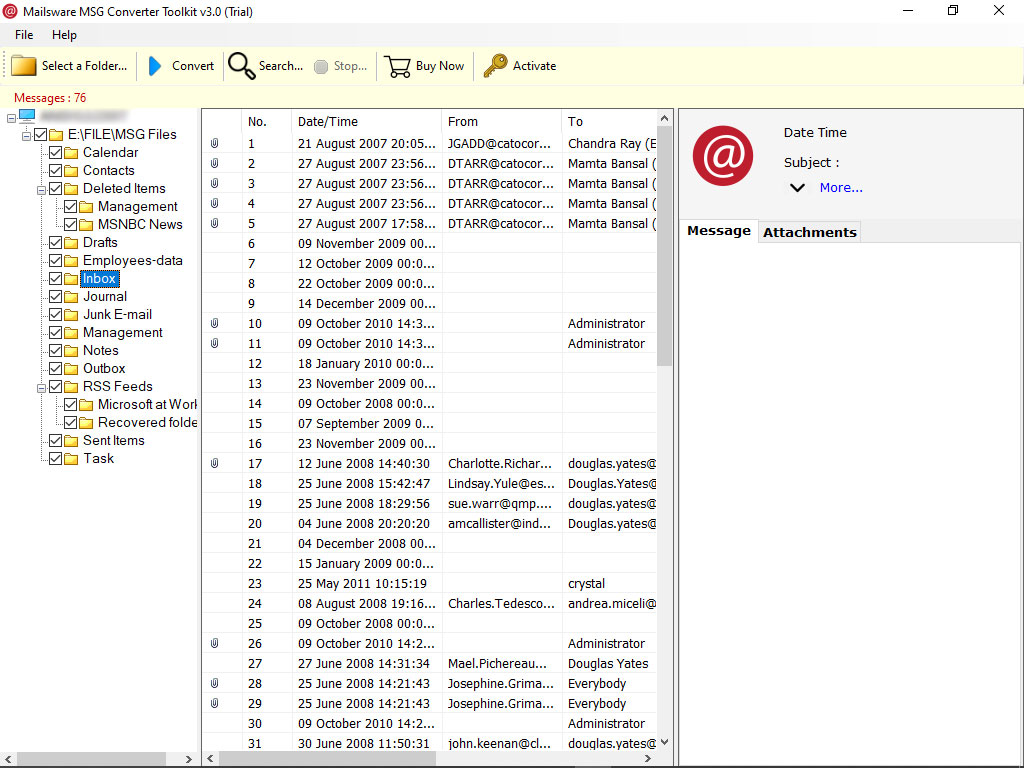Viewport: 1024px width, 768px height.
Task: Click the Calendar folder icon
Action: (x=71, y=153)
